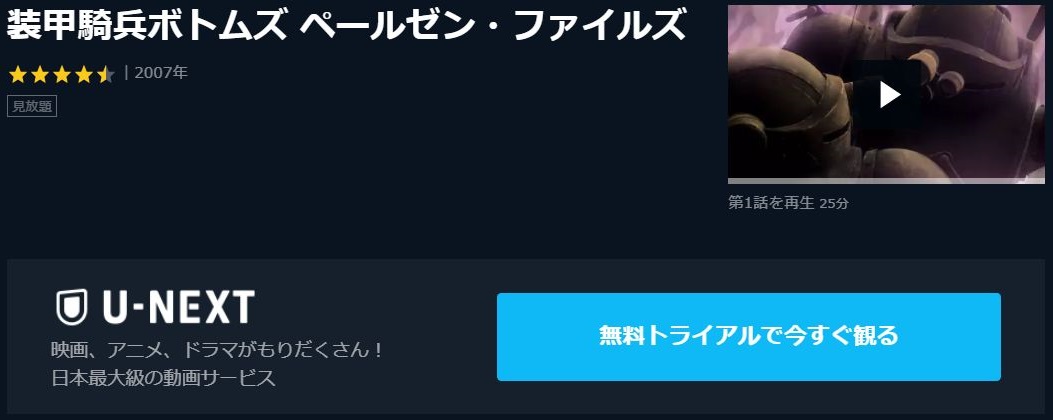Click the U-NEXT wordmark text
This screenshot has height=420, width=1053.
(179, 307)
